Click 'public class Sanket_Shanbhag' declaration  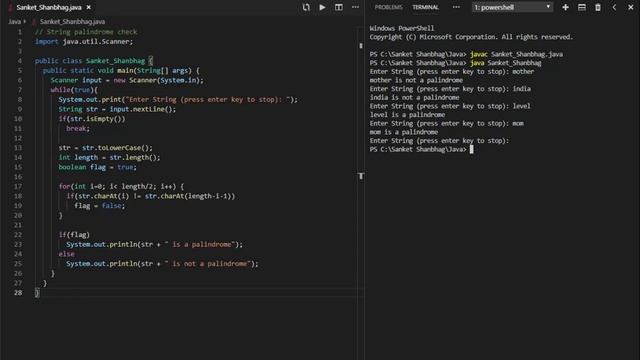click(90, 61)
